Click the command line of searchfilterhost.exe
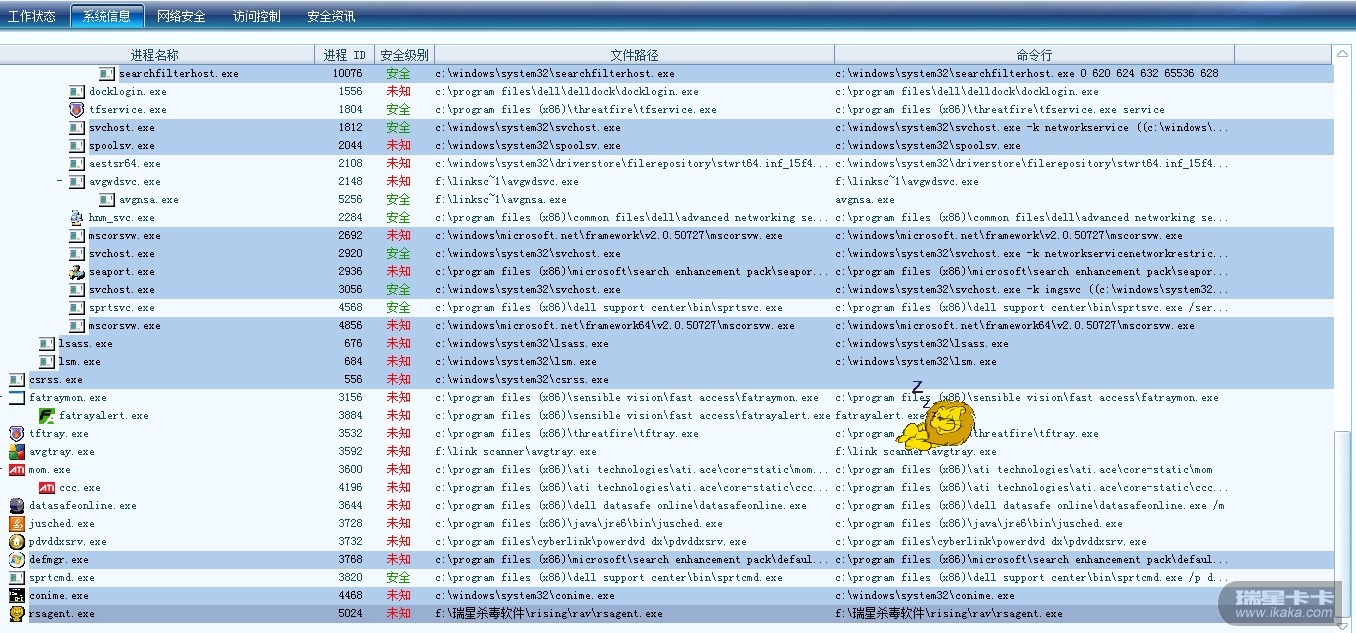The height and width of the screenshot is (633, 1356). tap(1027, 73)
